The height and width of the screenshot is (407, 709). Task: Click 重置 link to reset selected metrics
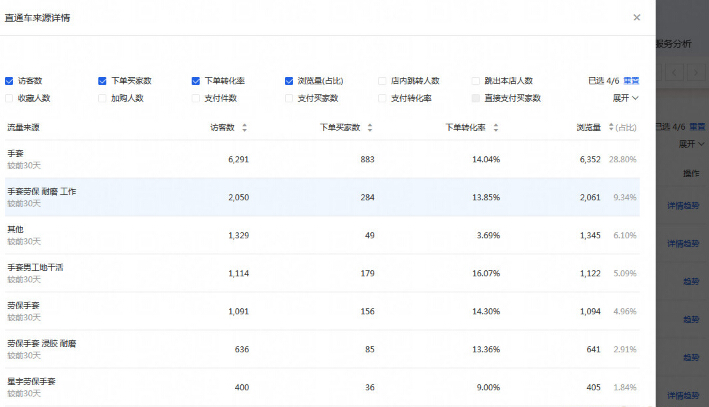click(x=631, y=81)
